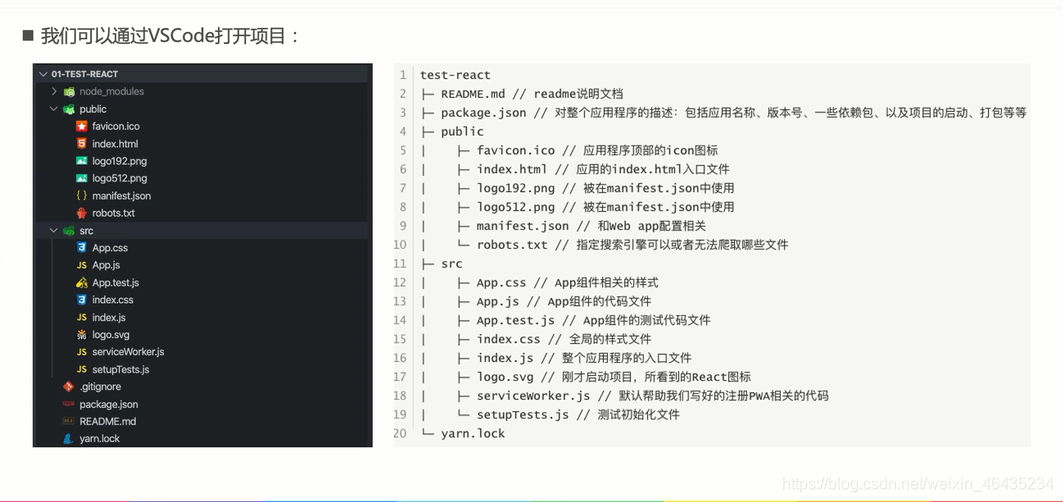This screenshot has height=502, width=1063.
Task: Click the node_modules folder icon
Action: point(69,92)
